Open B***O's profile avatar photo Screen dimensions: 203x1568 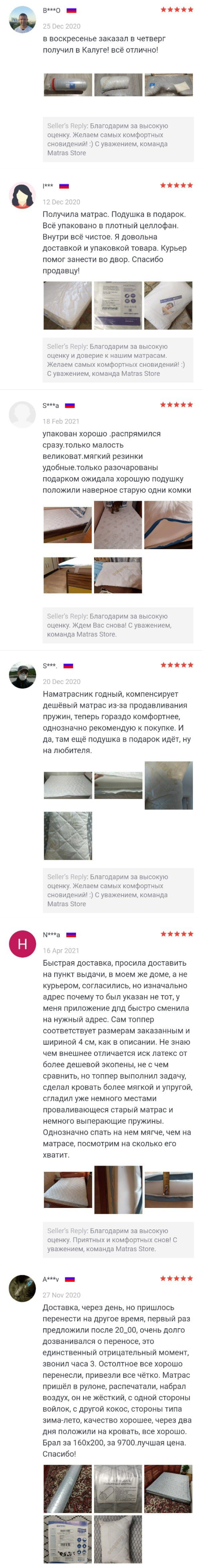pyautogui.click(x=23, y=21)
